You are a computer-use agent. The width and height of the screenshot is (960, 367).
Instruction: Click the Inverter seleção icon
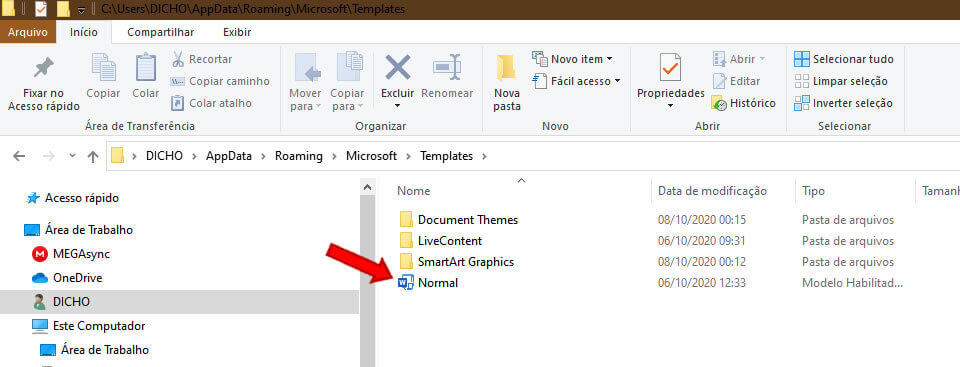(801, 103)
